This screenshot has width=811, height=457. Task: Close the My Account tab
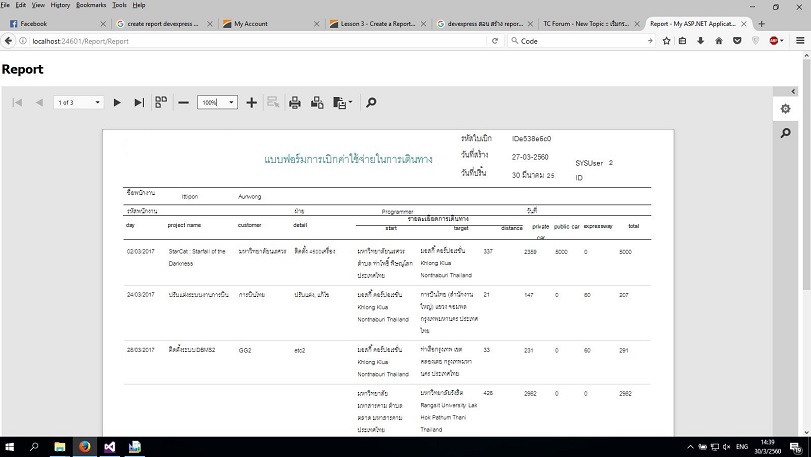click(x=317, y=24)
